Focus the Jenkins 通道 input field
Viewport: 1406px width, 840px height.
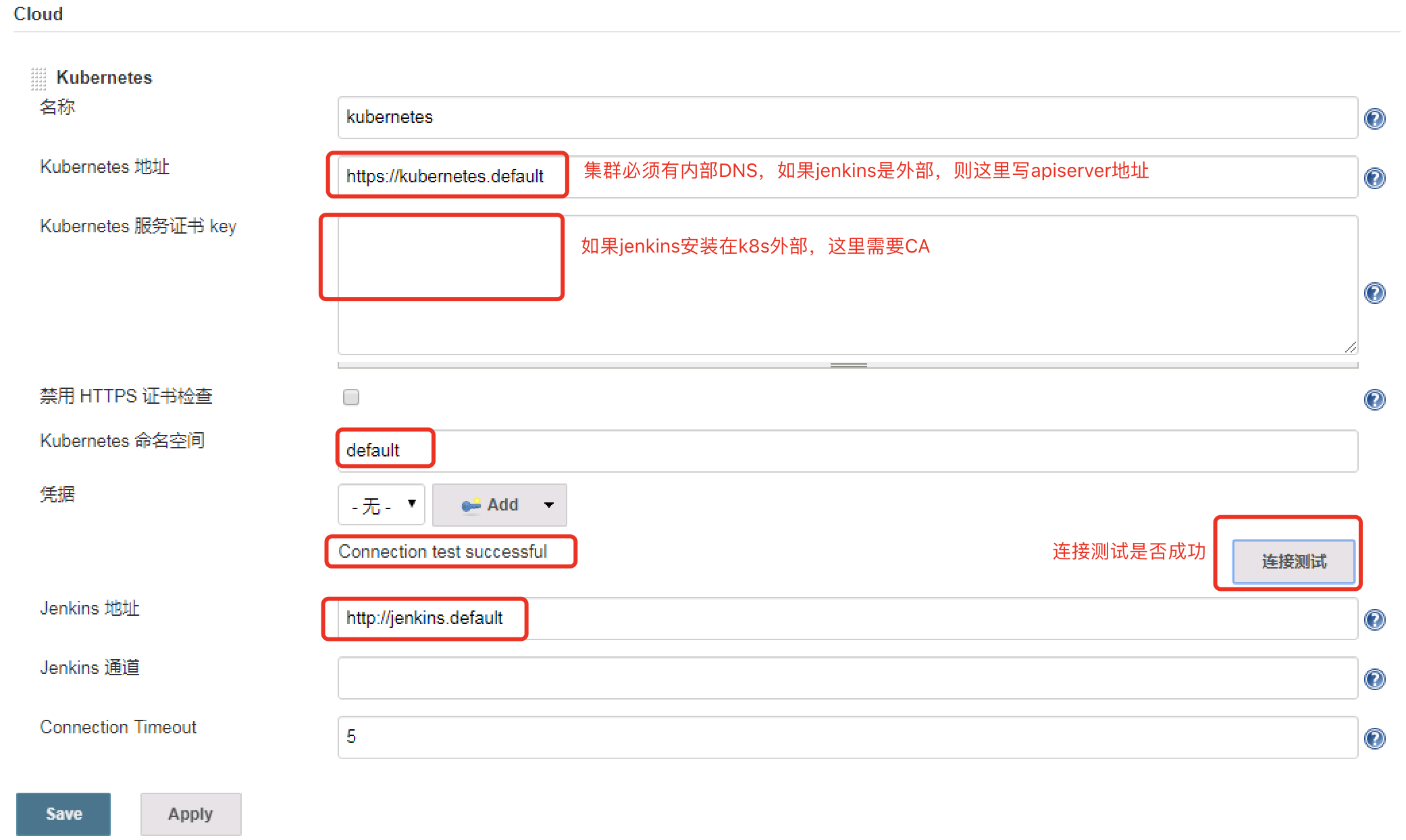coord(847,678)
